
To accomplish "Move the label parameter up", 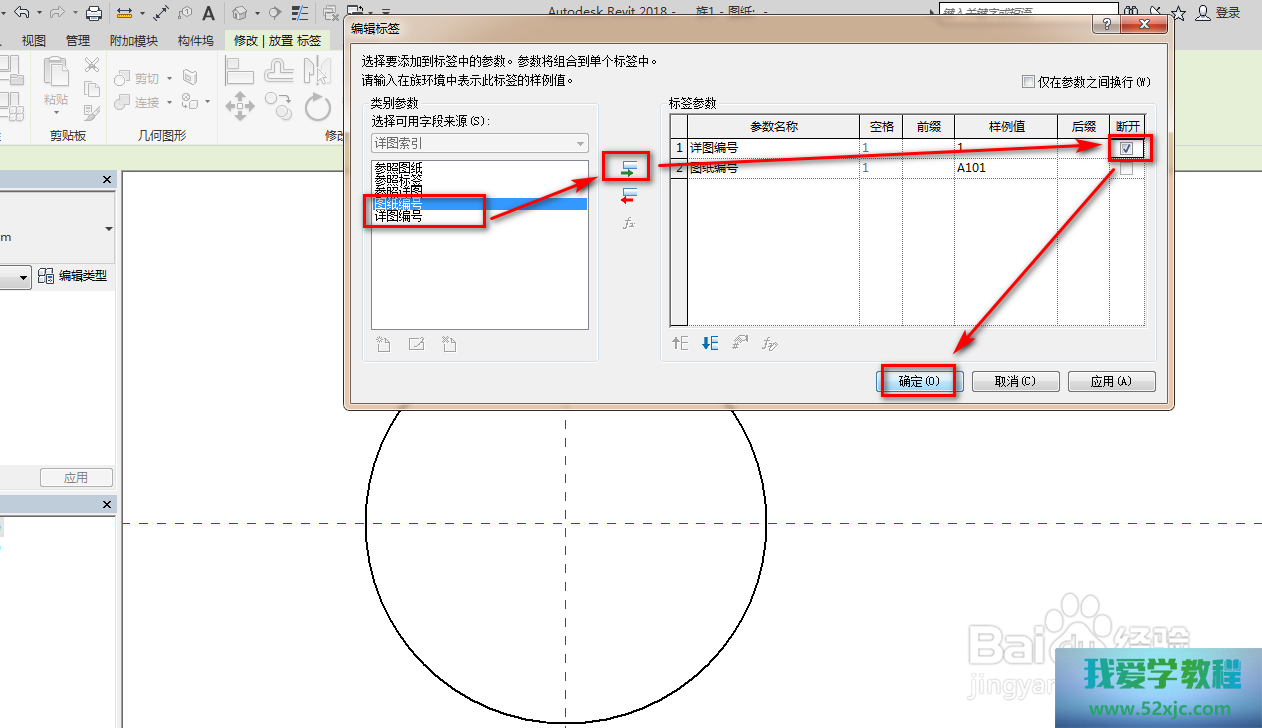I will click(680, 343).
